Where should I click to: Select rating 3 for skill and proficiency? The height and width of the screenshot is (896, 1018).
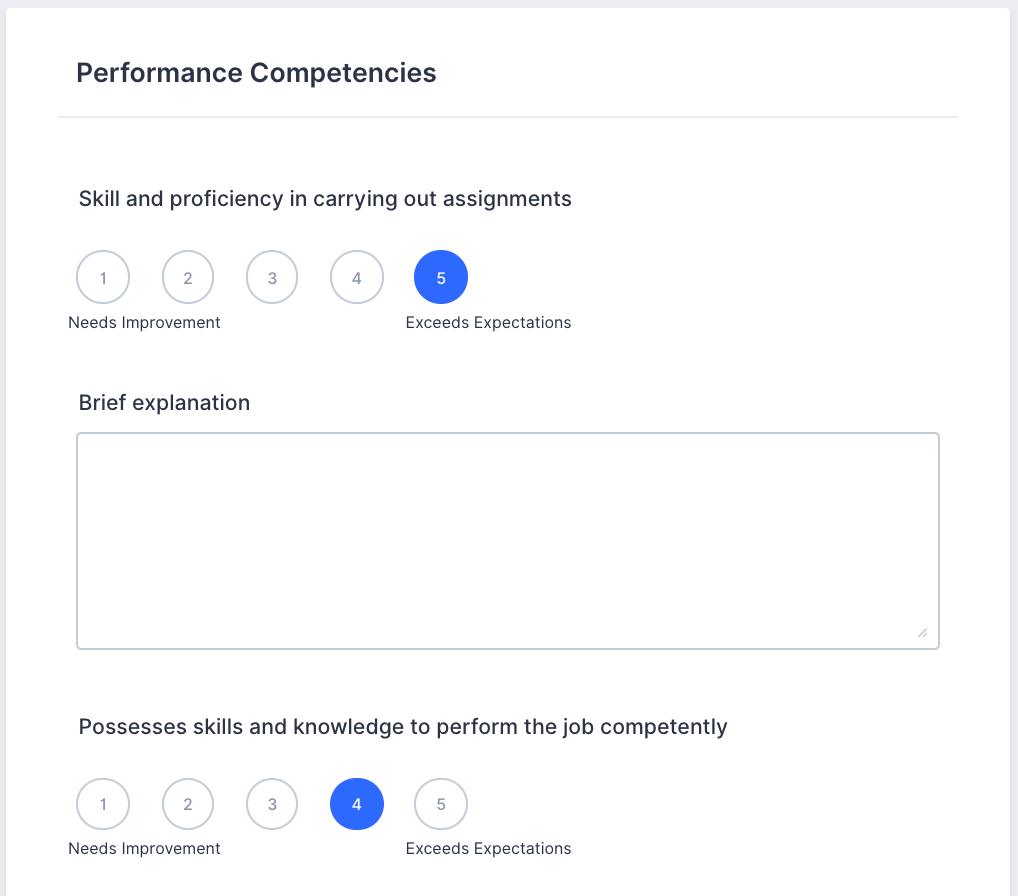[x=272, y=277]
